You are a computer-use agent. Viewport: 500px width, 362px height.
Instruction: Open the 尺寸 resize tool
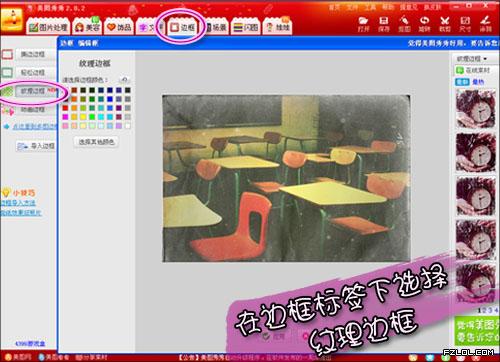465,24
